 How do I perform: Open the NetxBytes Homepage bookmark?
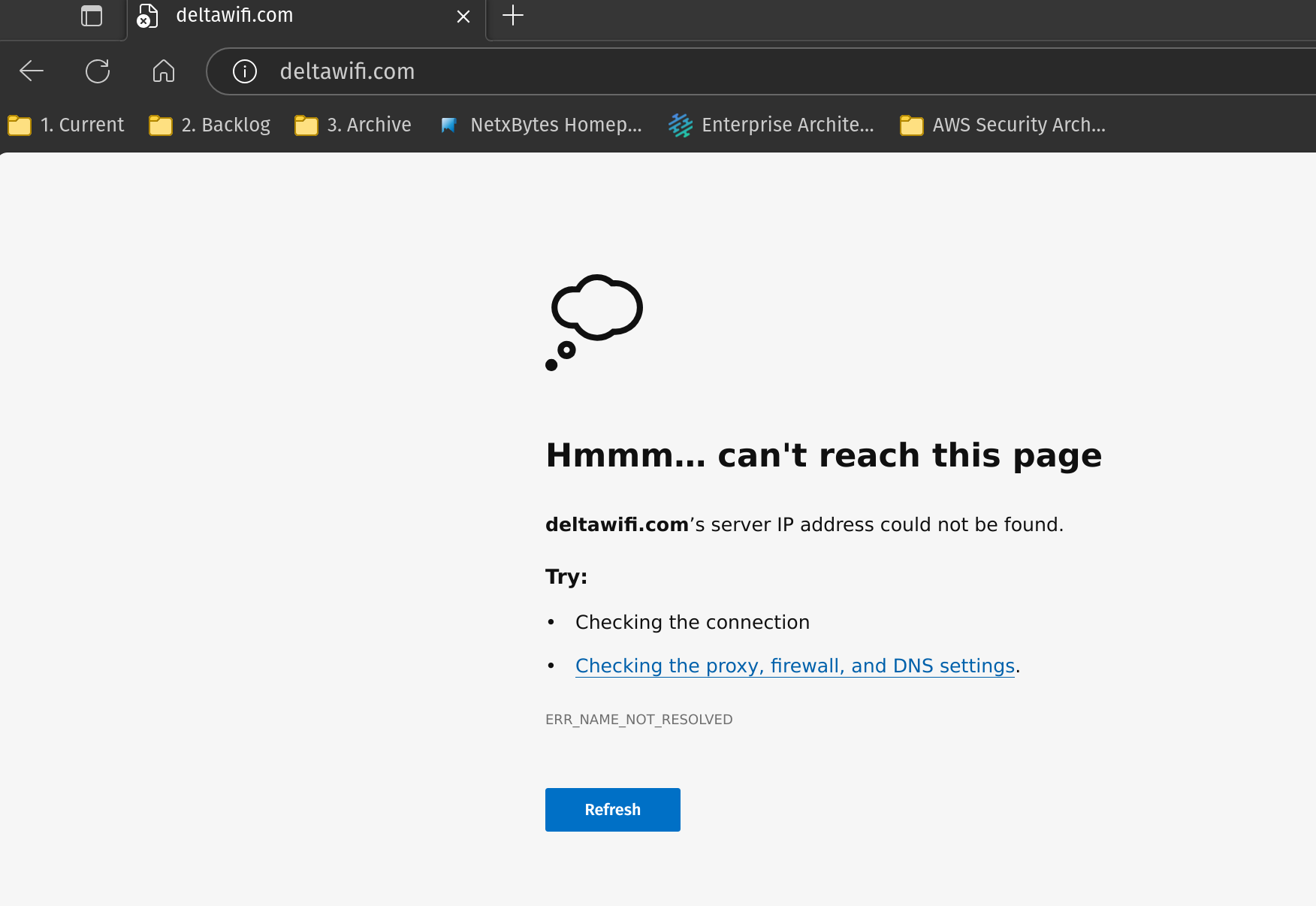point(542,125)
